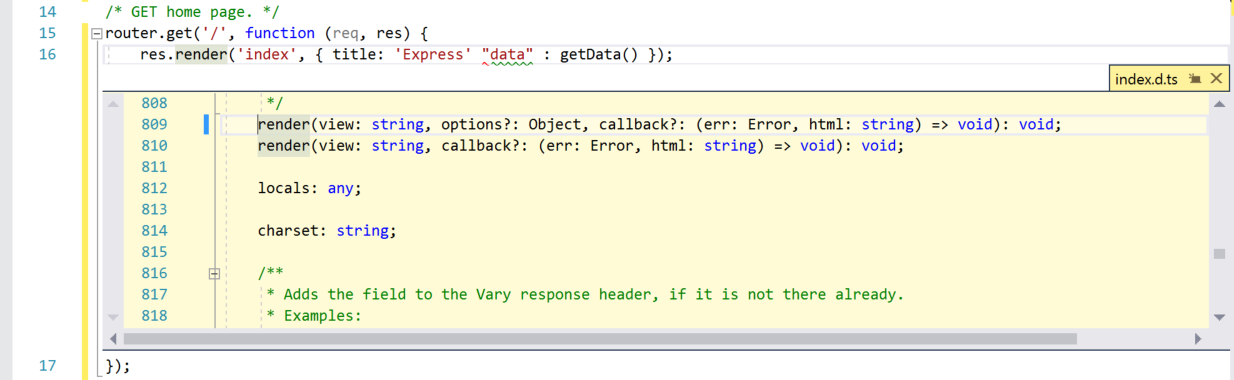Click 'render' on peek line 809
This screenshot has height=380, width=1234.
284,124
